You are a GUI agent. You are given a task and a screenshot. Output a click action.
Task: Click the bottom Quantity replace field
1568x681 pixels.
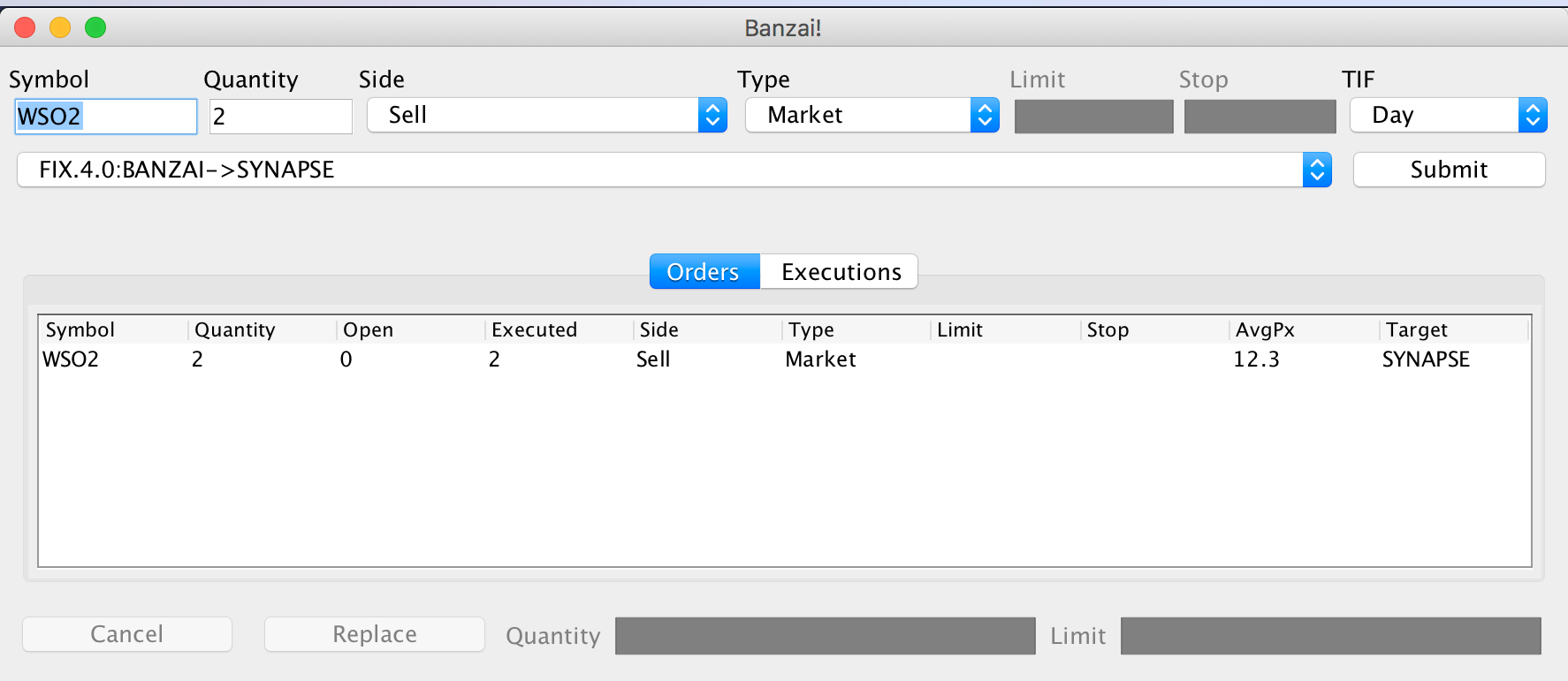point(826,636)
